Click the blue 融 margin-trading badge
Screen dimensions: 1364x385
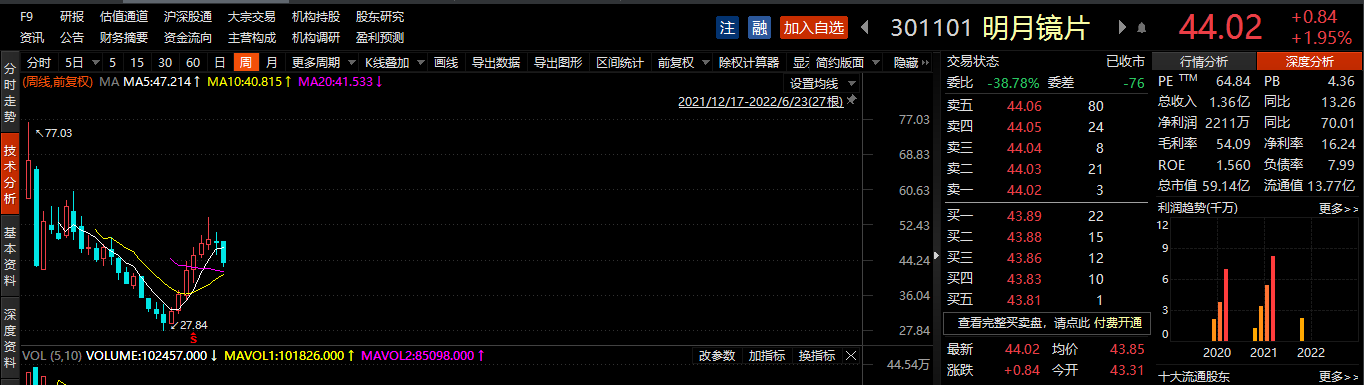(759, 28)
